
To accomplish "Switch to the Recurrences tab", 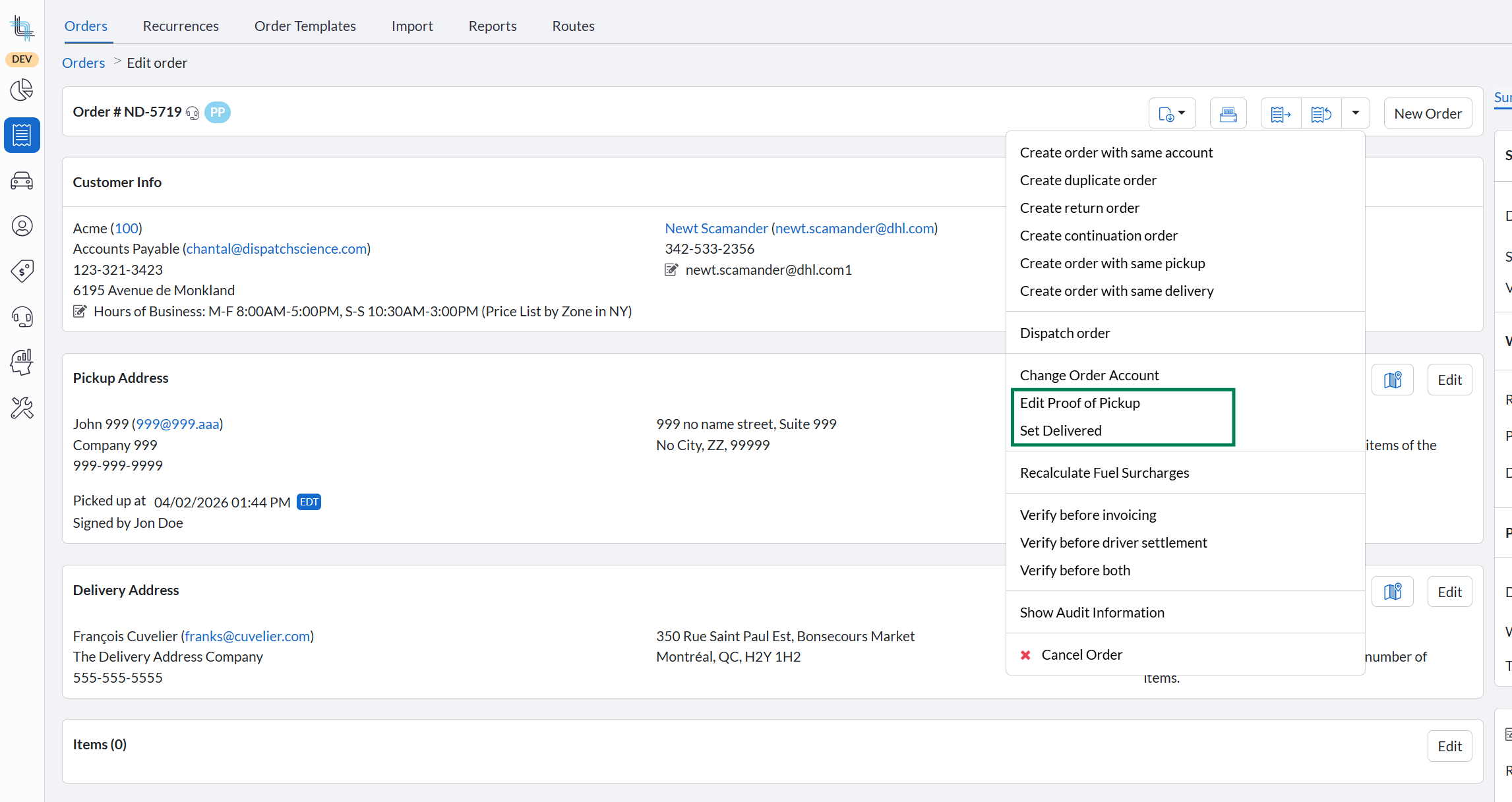I will tap(181, 26).
